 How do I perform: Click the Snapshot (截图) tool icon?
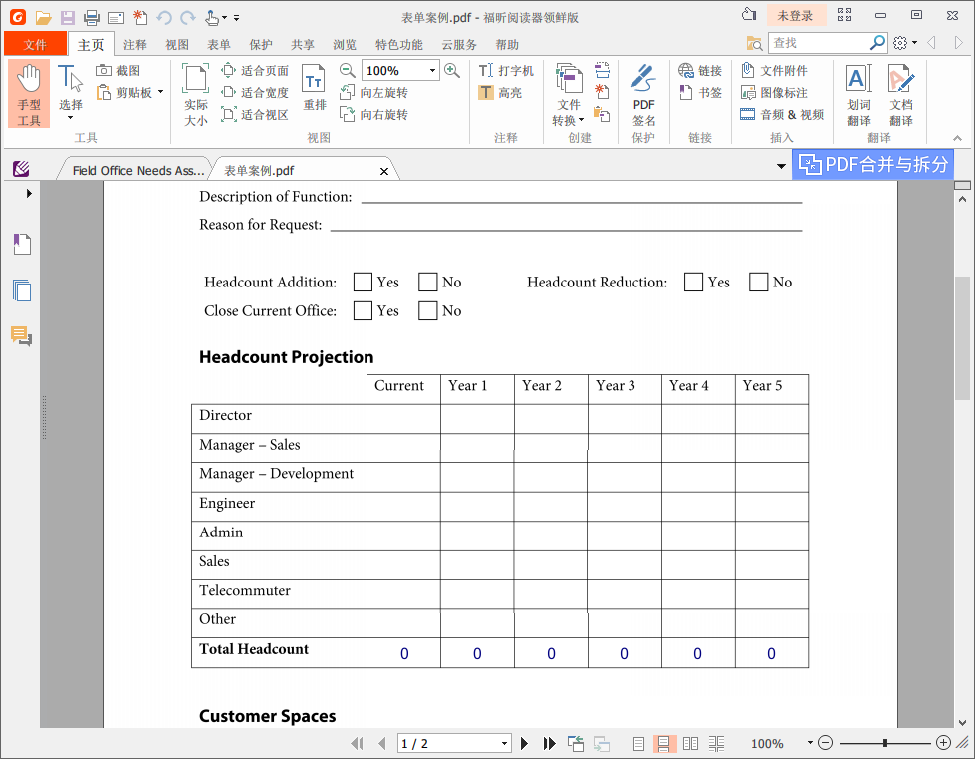(105, 71)
